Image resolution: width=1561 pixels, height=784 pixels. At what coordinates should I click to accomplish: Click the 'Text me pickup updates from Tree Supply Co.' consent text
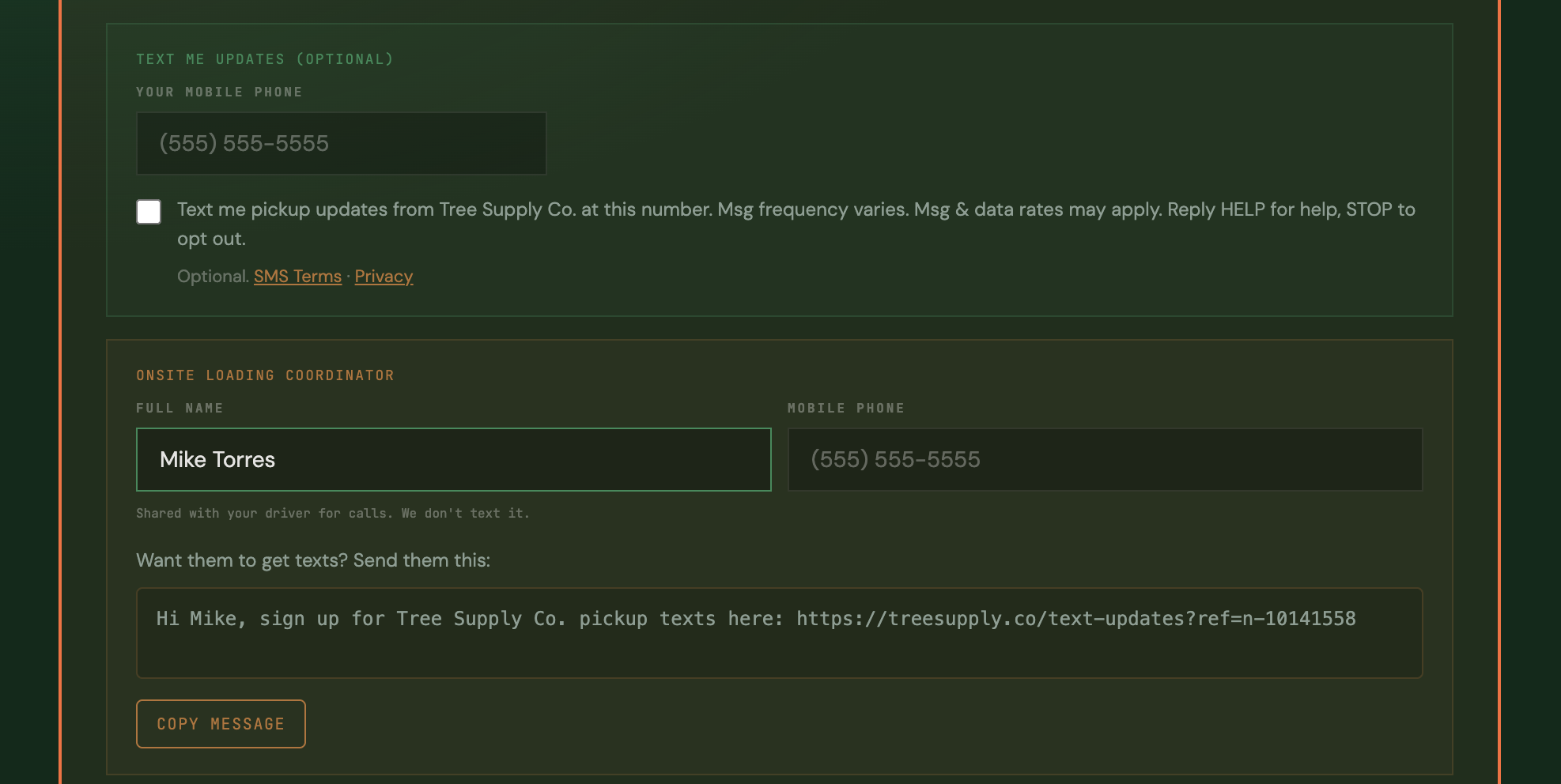point(796,224)
